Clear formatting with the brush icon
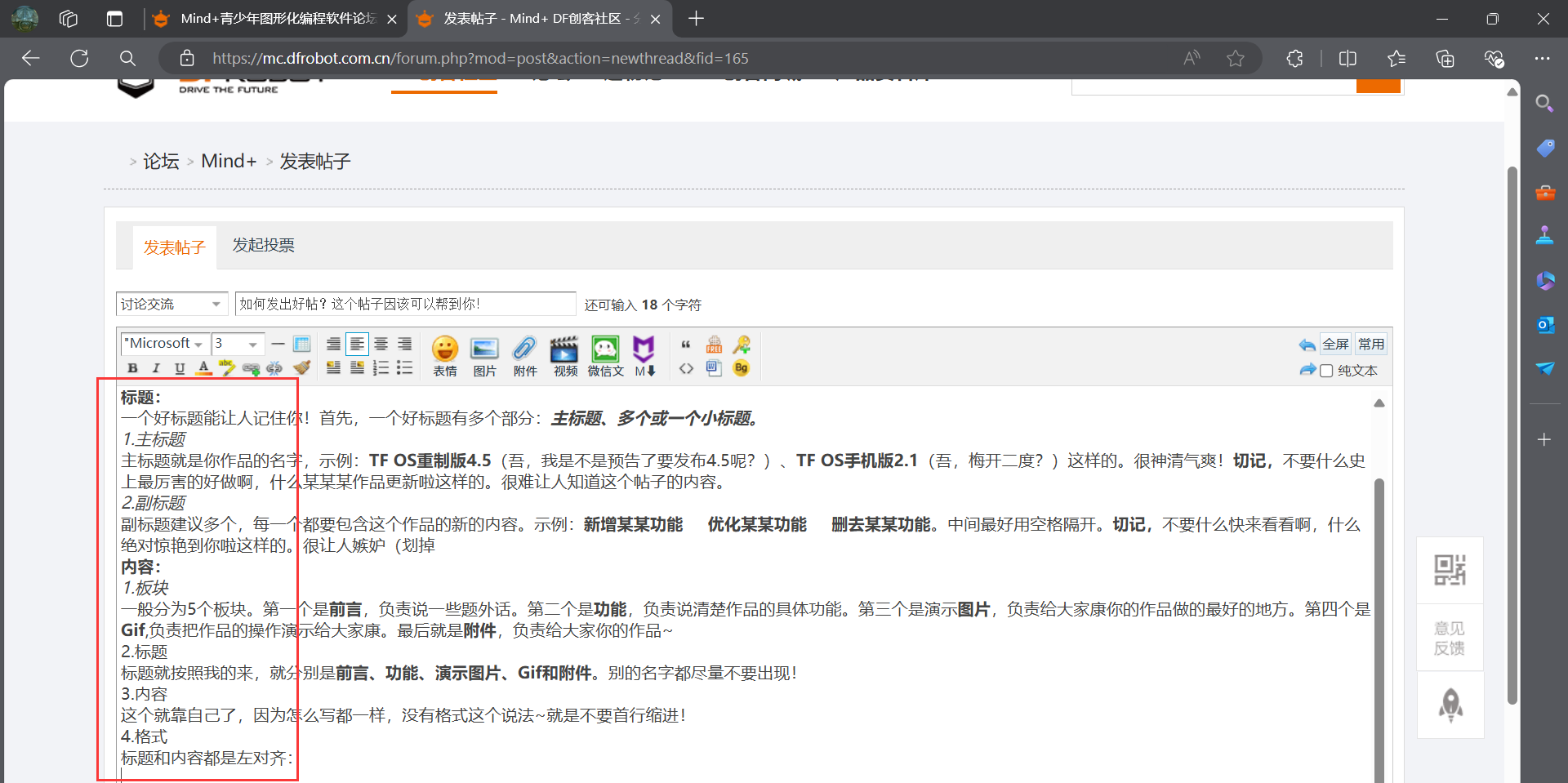This screenshot has width=1568, height=783. point(301,368)
